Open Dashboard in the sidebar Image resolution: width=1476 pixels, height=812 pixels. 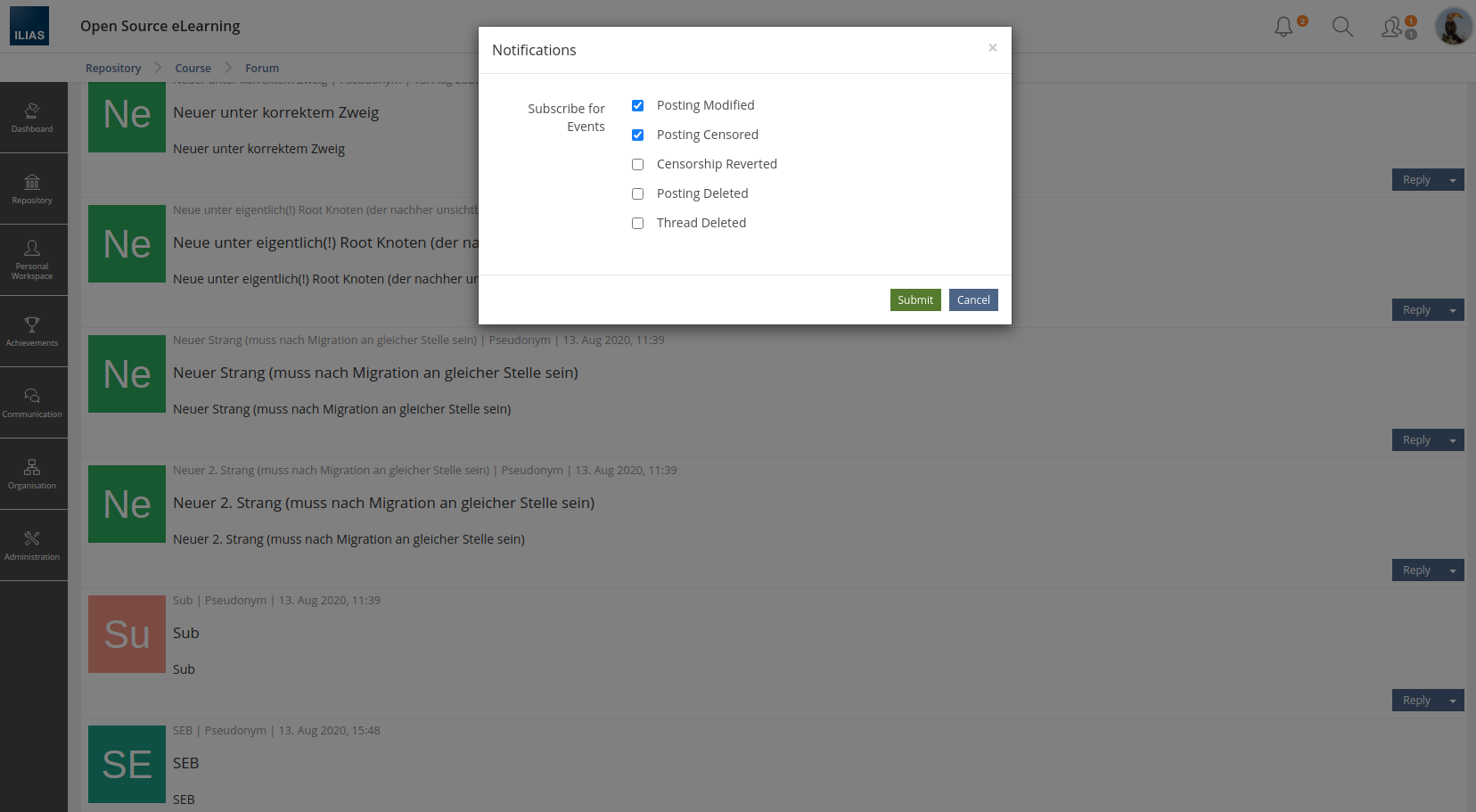pos(32,118)
